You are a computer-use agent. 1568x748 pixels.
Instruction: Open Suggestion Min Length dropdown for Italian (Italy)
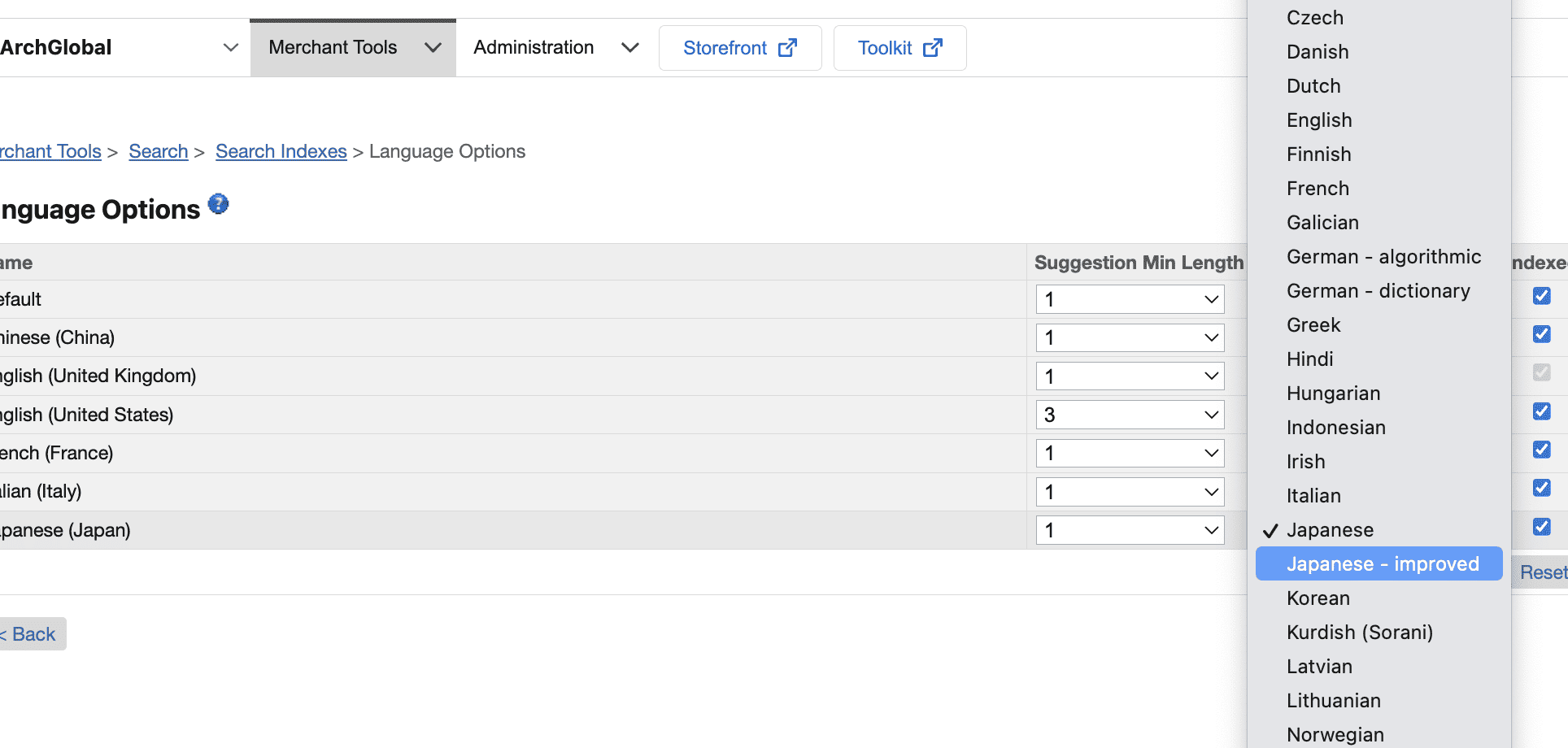pos(1130,492)
